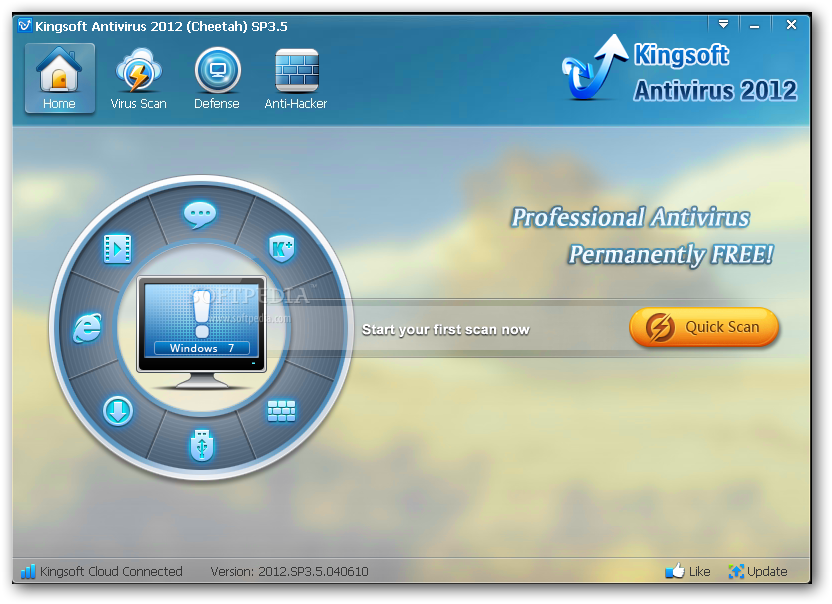The image size is (832, 604).
Task: Switch to the Virus Scan tab
Action: point(138,79)
